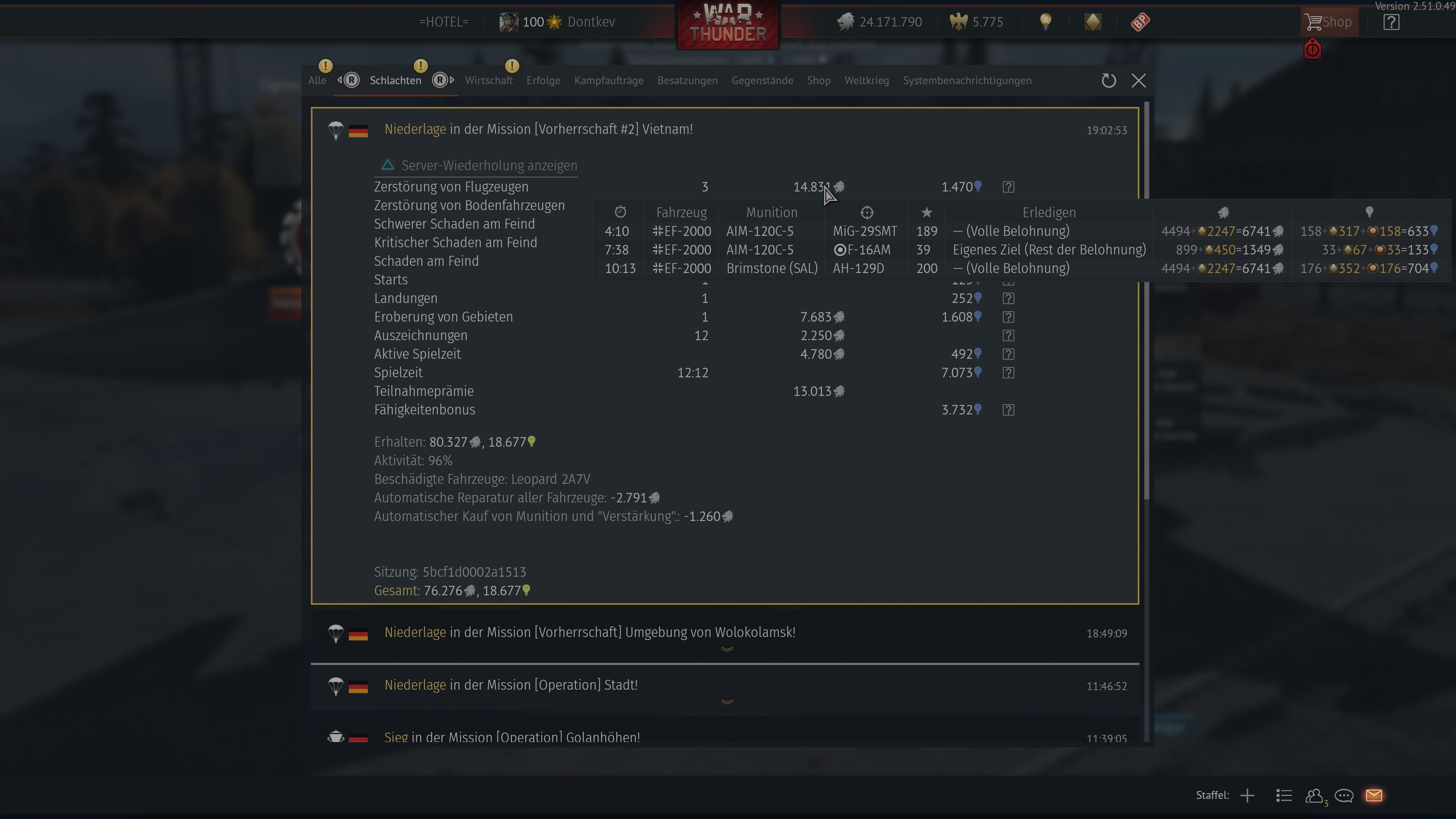This screenshot has width=1456, height=819.
Task: Click the help icon beside Fähigkeitenbonus
Action: (x=1008, y=410)
